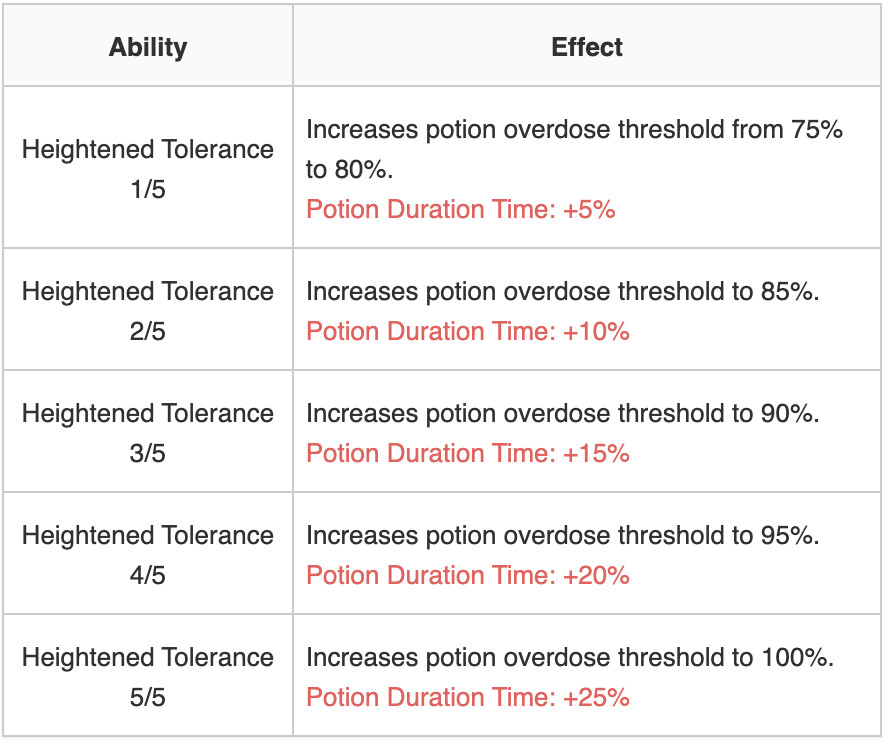Click red Potion Duration Time +5% text
This screenshot has height=744, width=888.
pyautogui.click(x=460, y=210)
